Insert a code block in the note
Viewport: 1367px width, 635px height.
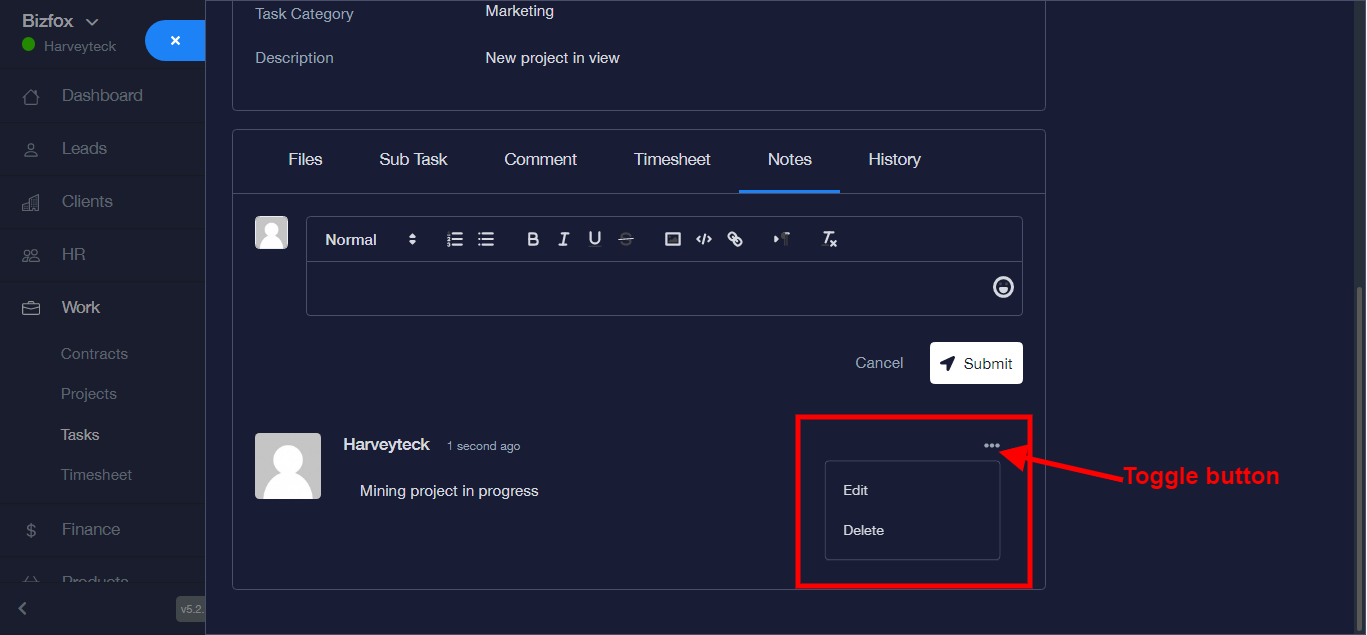tap(704, 239)
